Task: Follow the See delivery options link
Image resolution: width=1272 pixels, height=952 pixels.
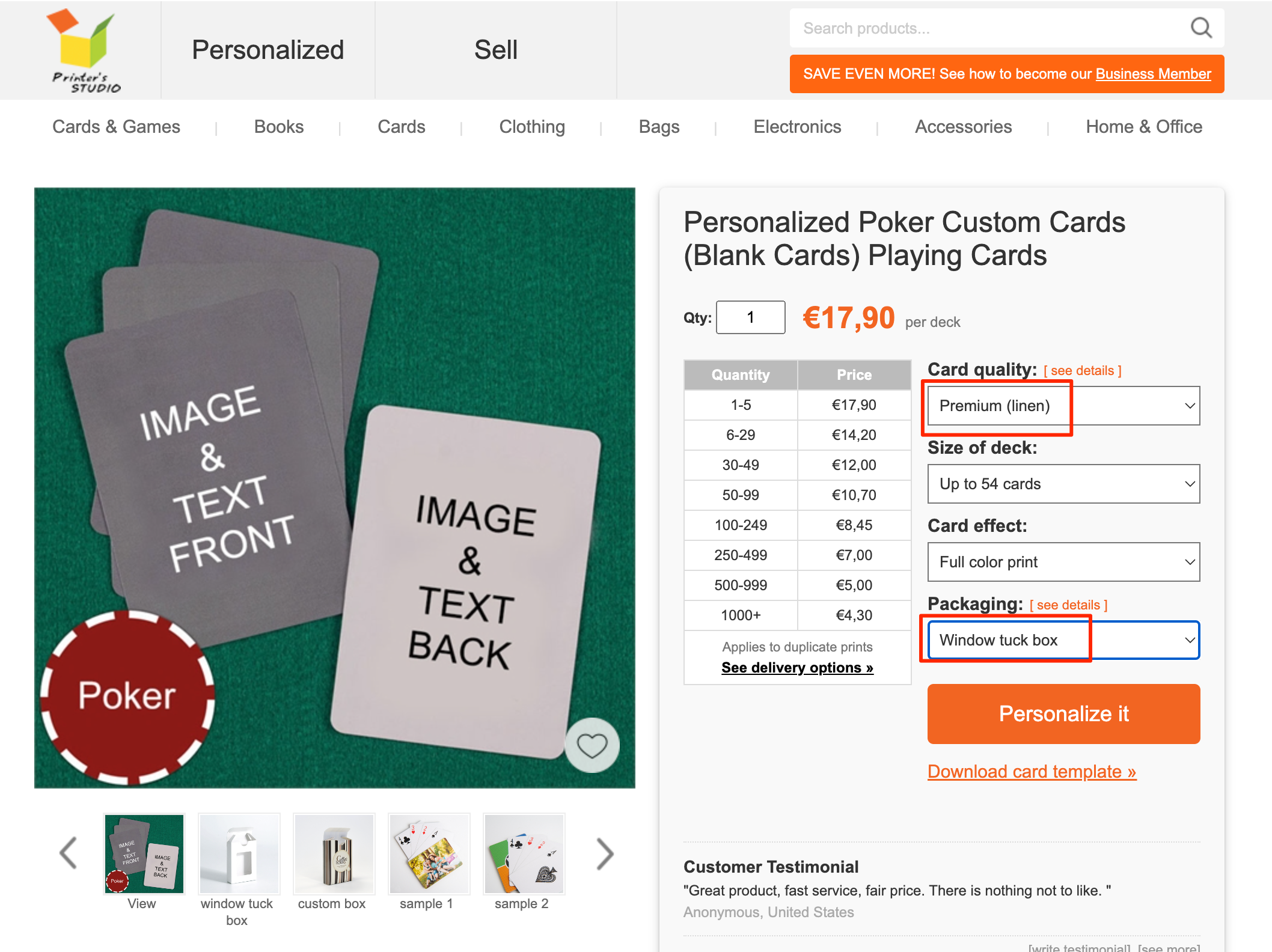Action: (797, 668)
